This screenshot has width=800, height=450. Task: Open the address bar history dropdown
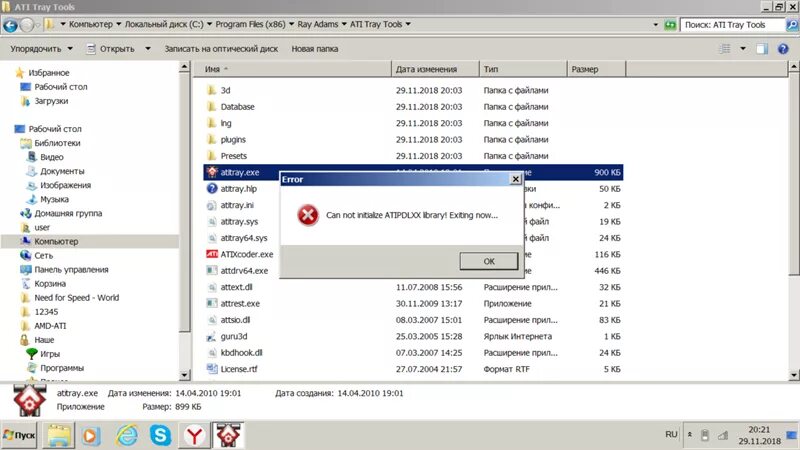656,24
